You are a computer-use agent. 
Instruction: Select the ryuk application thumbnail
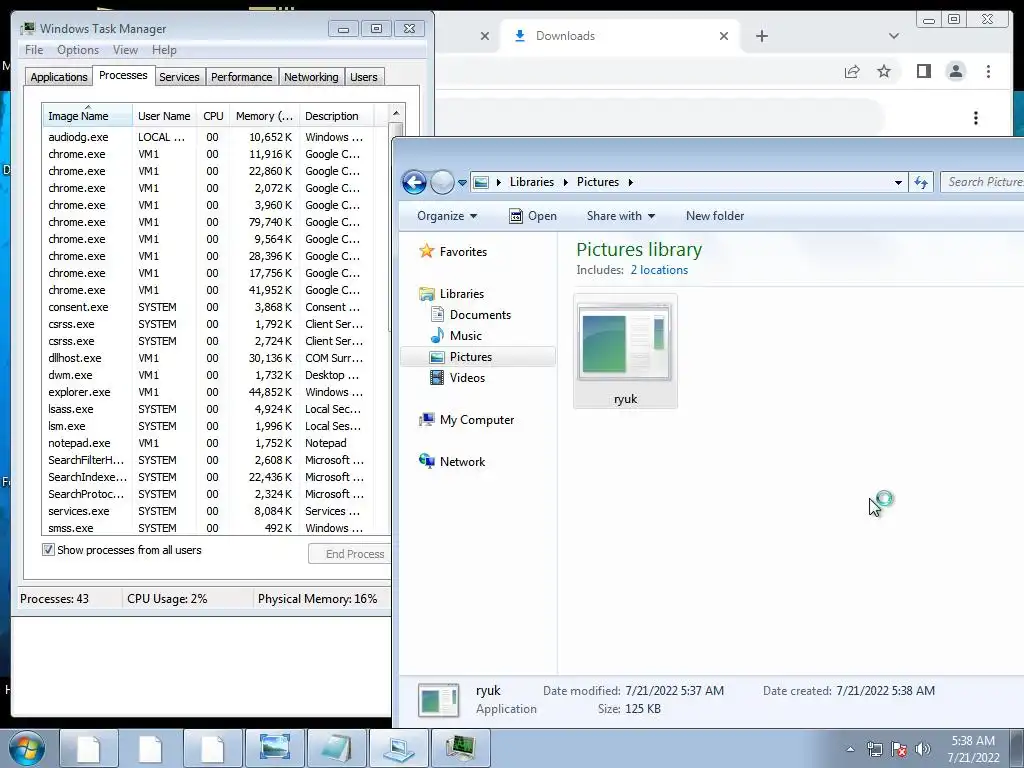[x=625, y=351]
